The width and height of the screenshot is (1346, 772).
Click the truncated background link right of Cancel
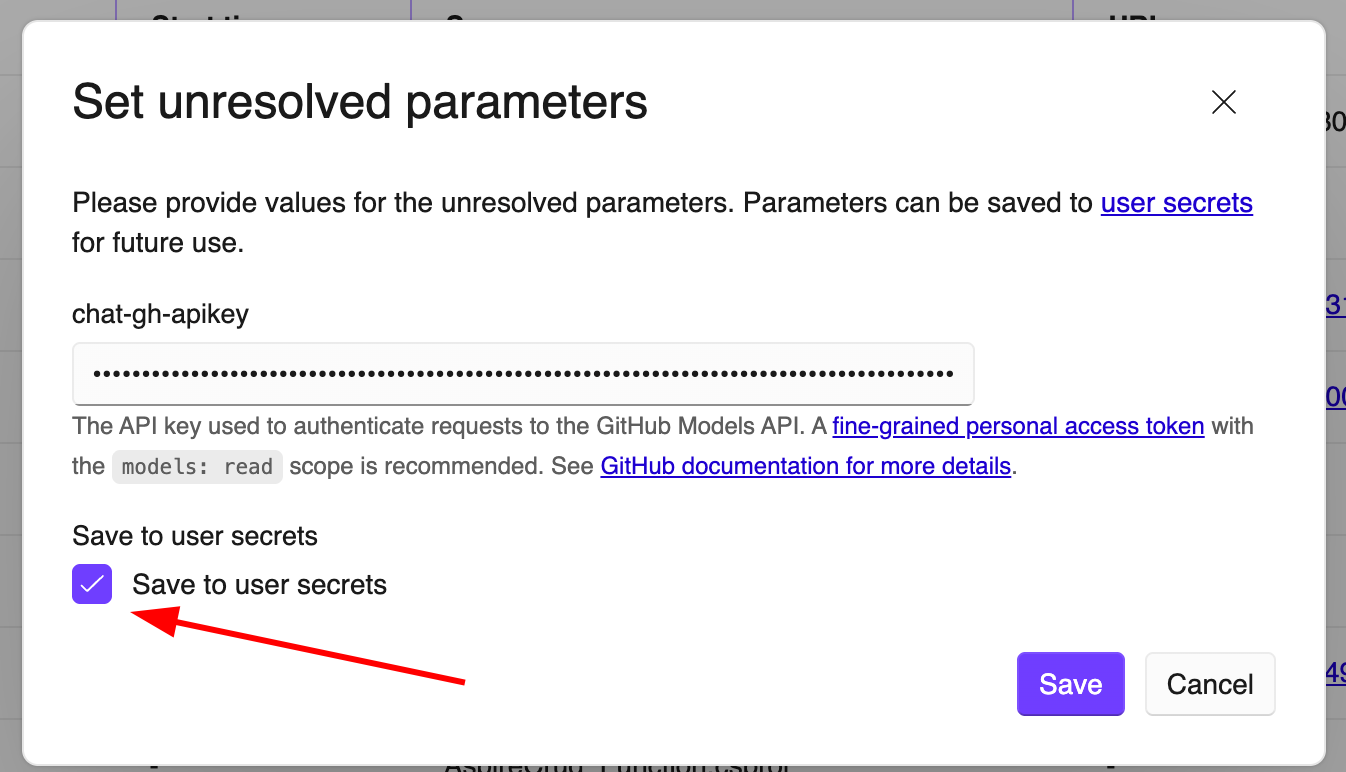(1335, 673)
